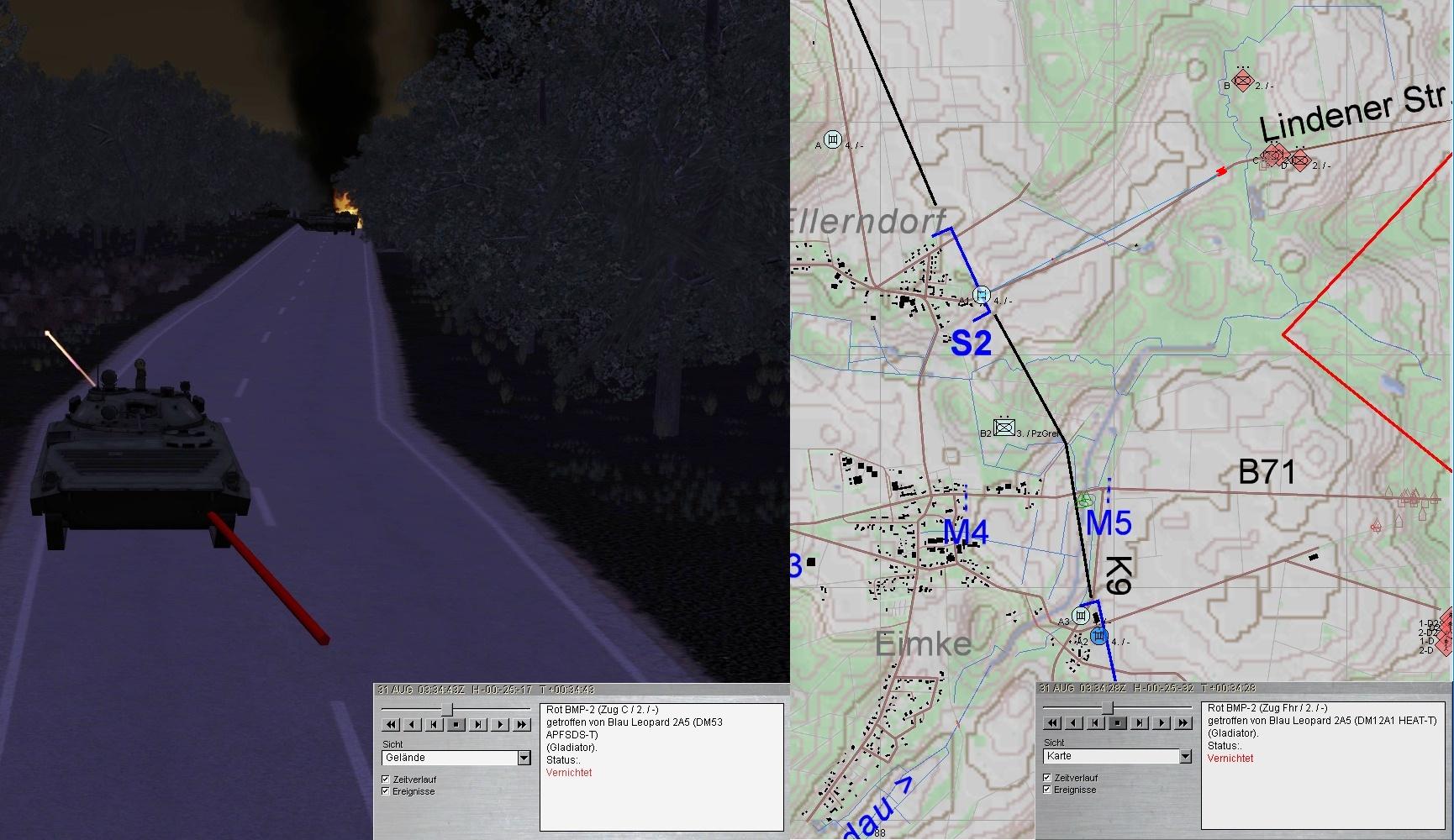Screen dimensions: 1454x840
Task: Toggle Zeitverlauf checkbox in the Karte panel
Action: [x=1047, y=778]
